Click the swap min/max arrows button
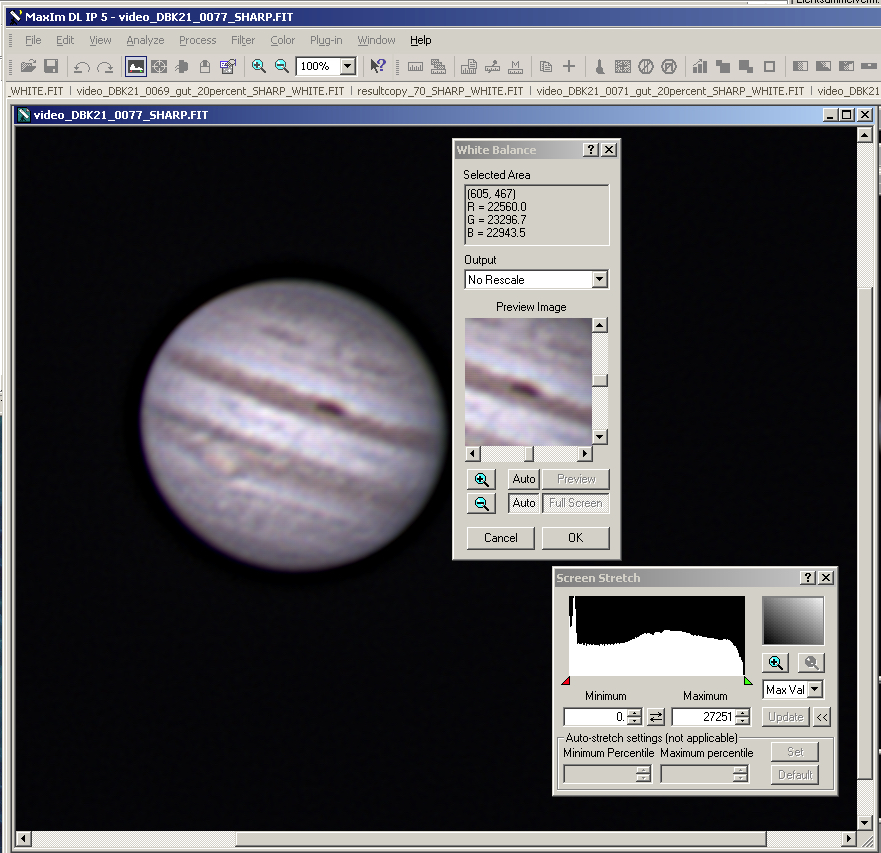The width and height of the screenshot is (881, 853). click(656, 716)
